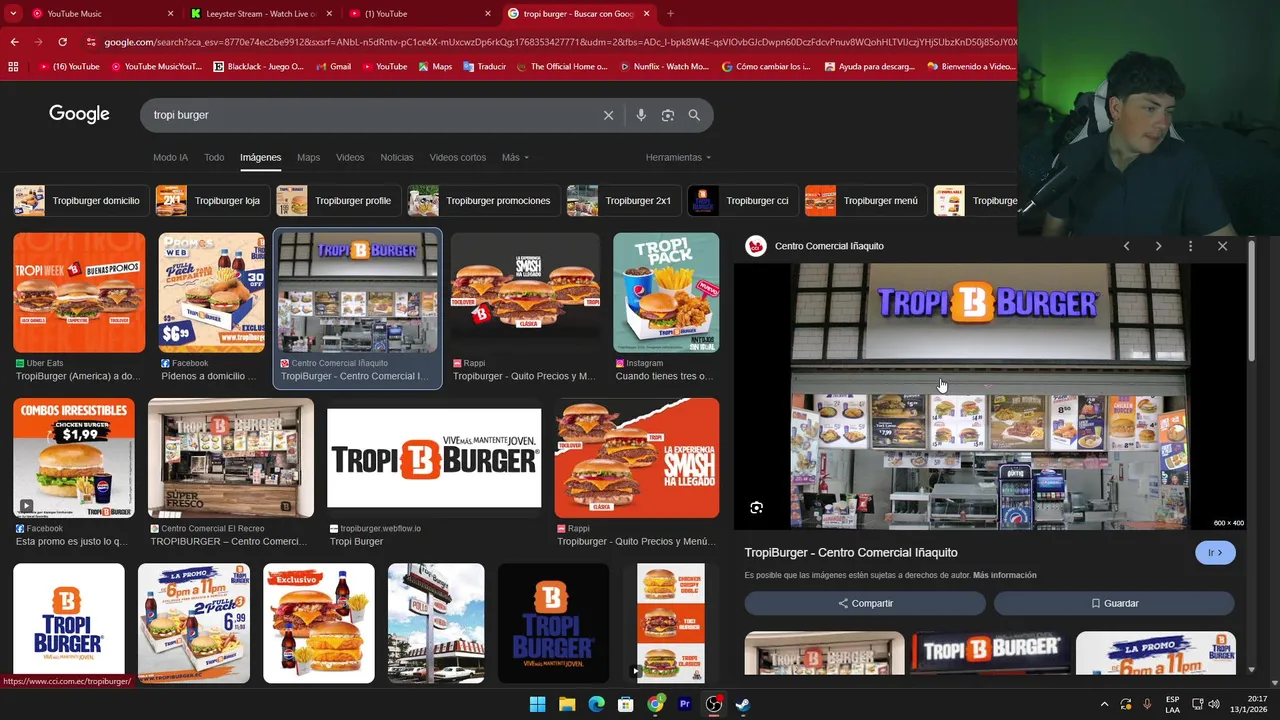This screenshot has height=720, width=1280.
Task: Open File Explorer from taskbar
Action: pyautogui.click(x=567, y=704)
